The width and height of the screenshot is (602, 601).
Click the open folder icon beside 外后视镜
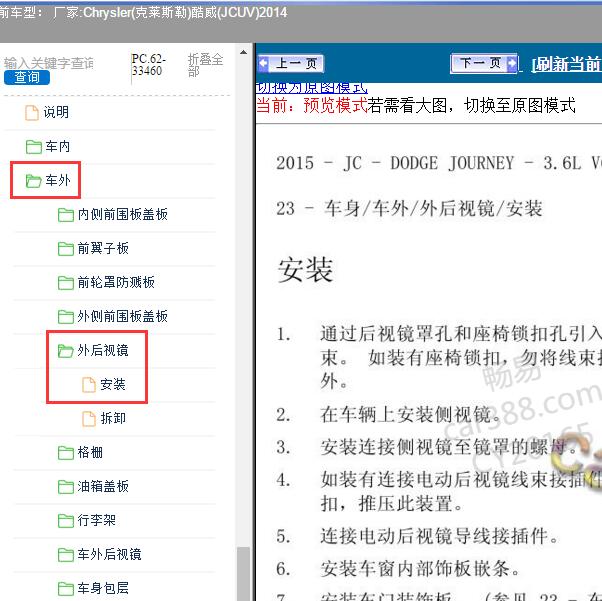click(66, 351)
